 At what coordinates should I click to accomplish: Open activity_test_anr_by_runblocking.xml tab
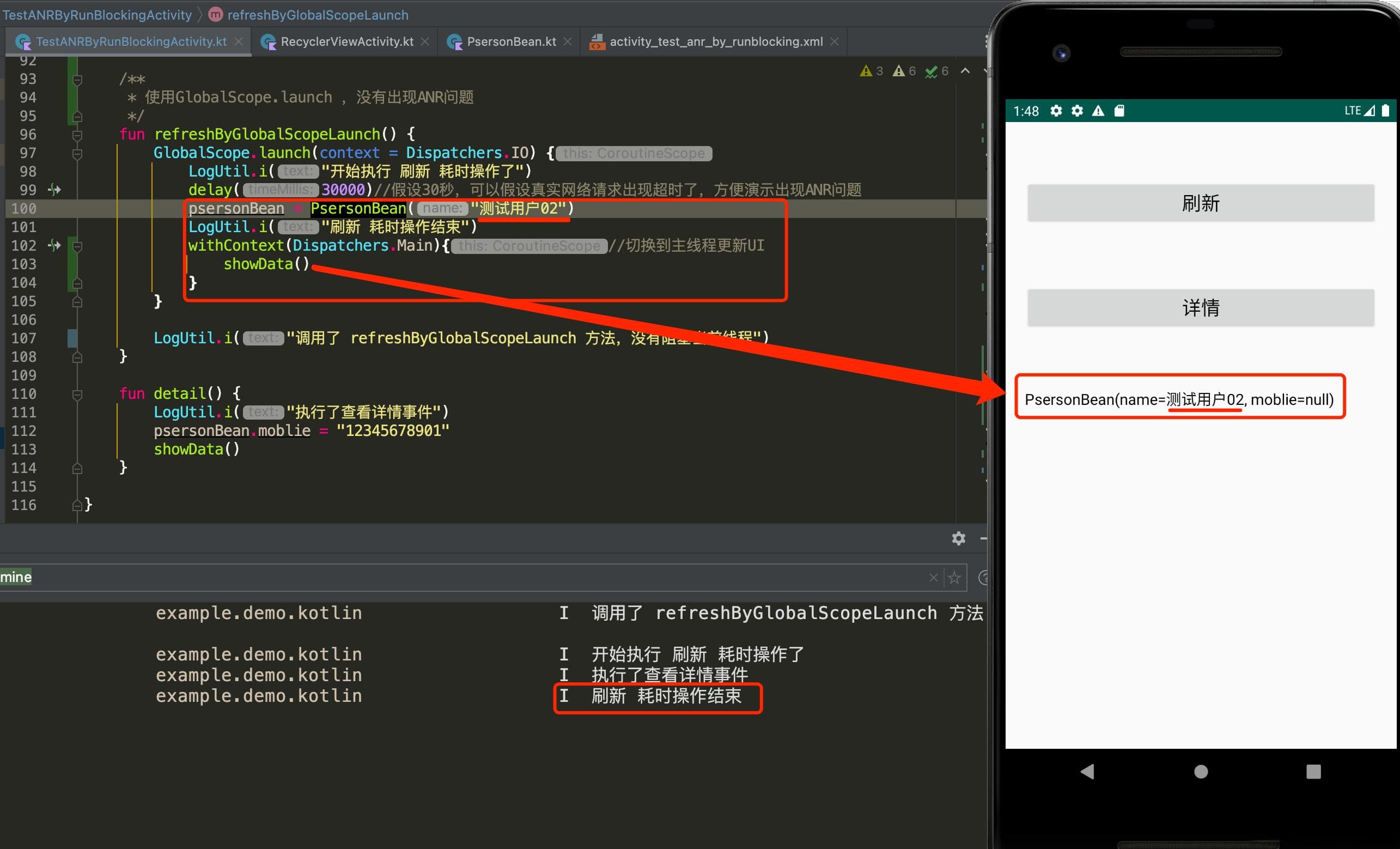(x=716, y=41)
